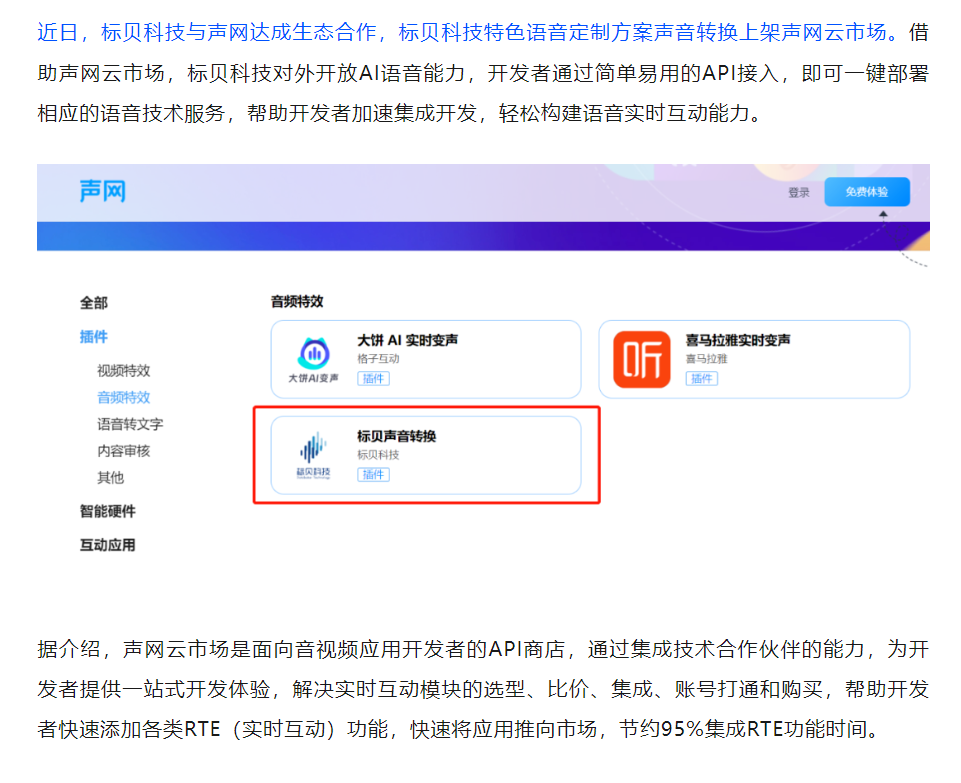Click the 大饼AI变声 cat logo icon
The height and width of the screenshot is (783, 961).
coord(313,353)
